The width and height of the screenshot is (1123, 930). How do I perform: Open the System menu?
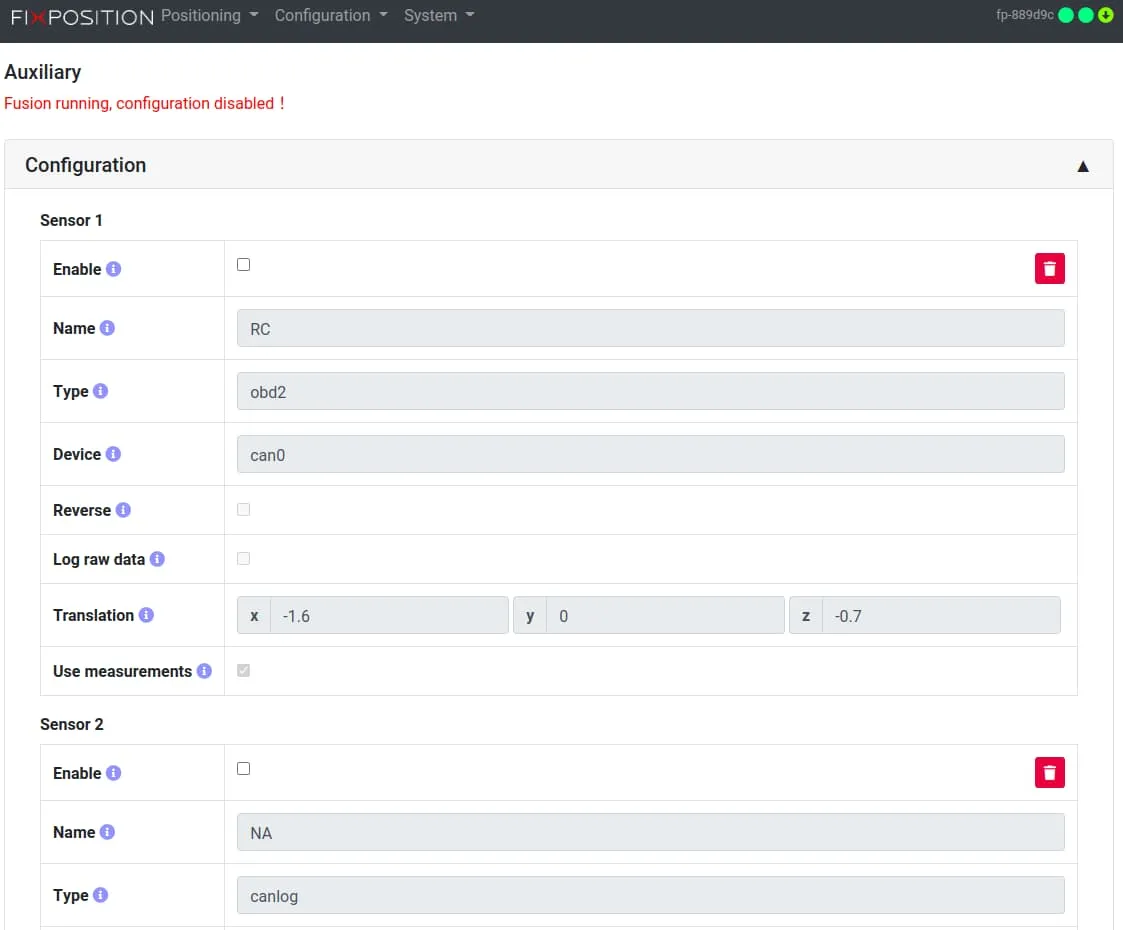[438, 16]
